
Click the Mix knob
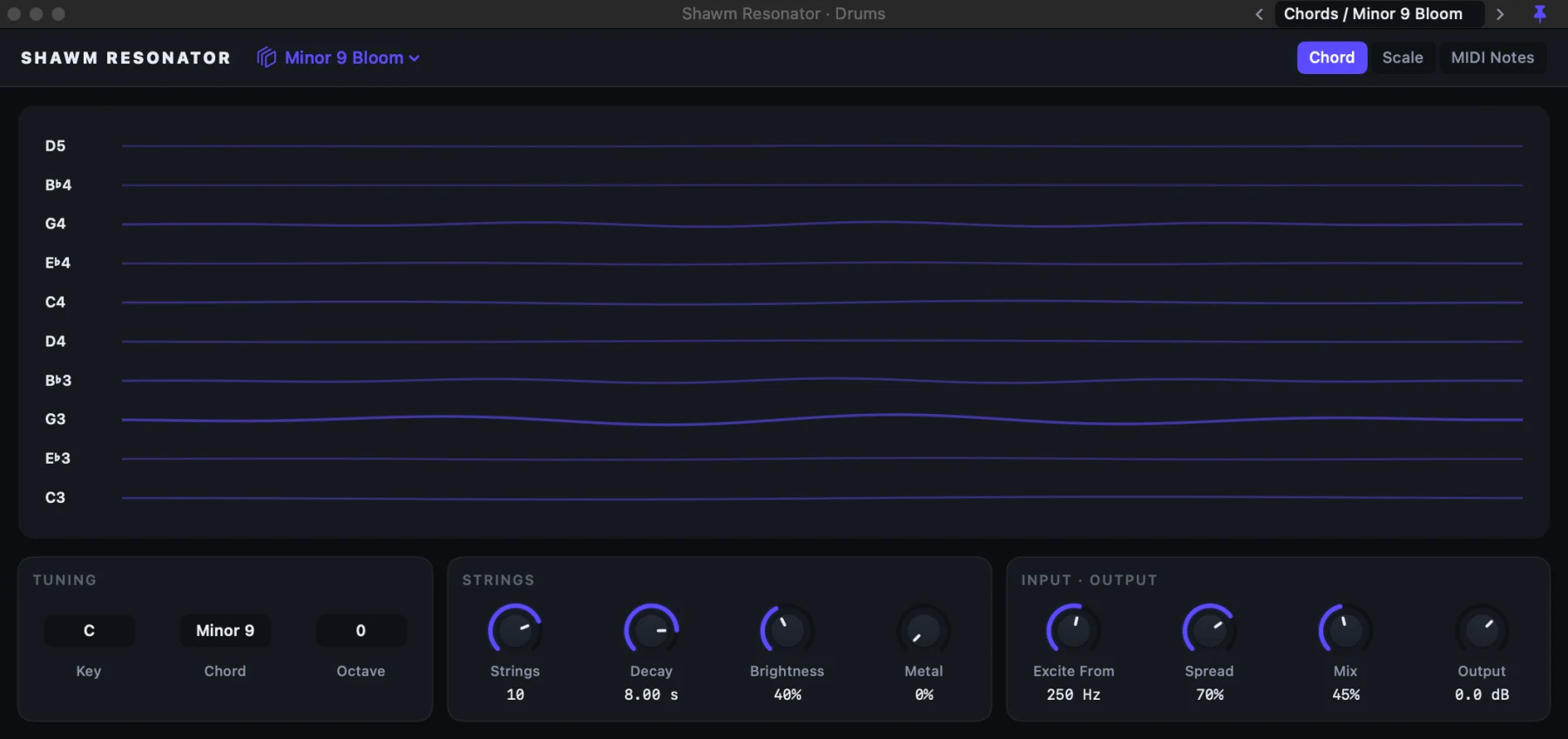[1346, 629]
